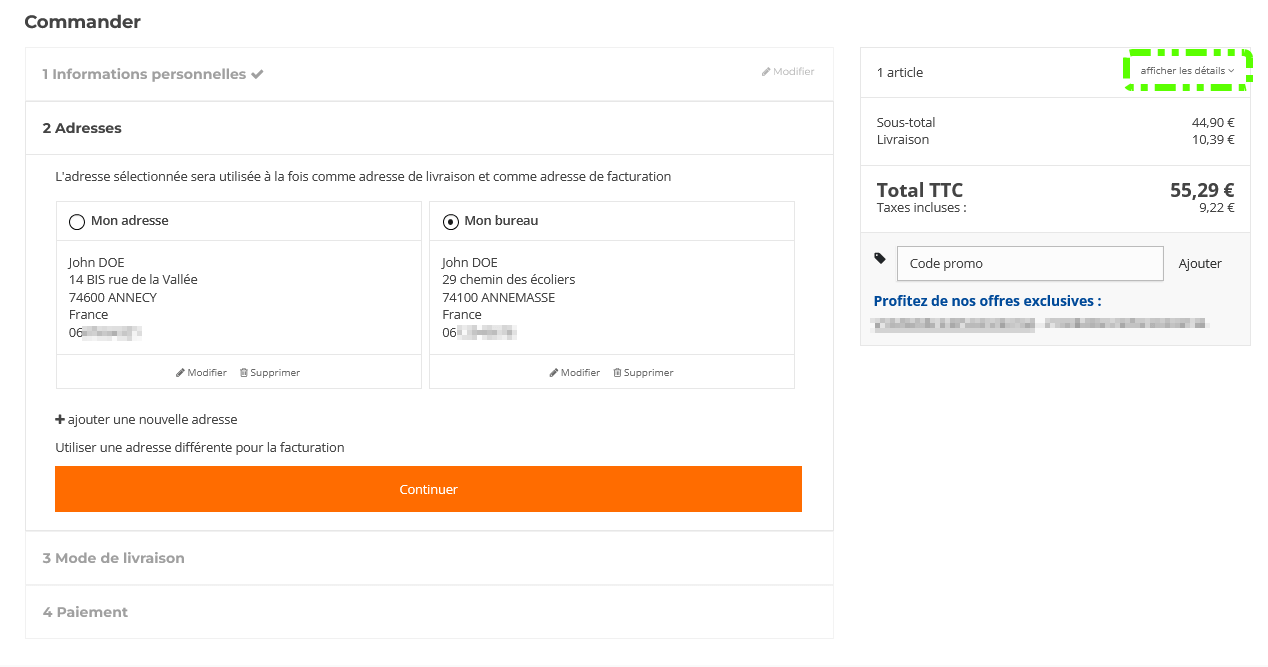The height and width of the screenshot is (667, 1268).
Task: Click into the Code promo field
Action: [1030, 264]
